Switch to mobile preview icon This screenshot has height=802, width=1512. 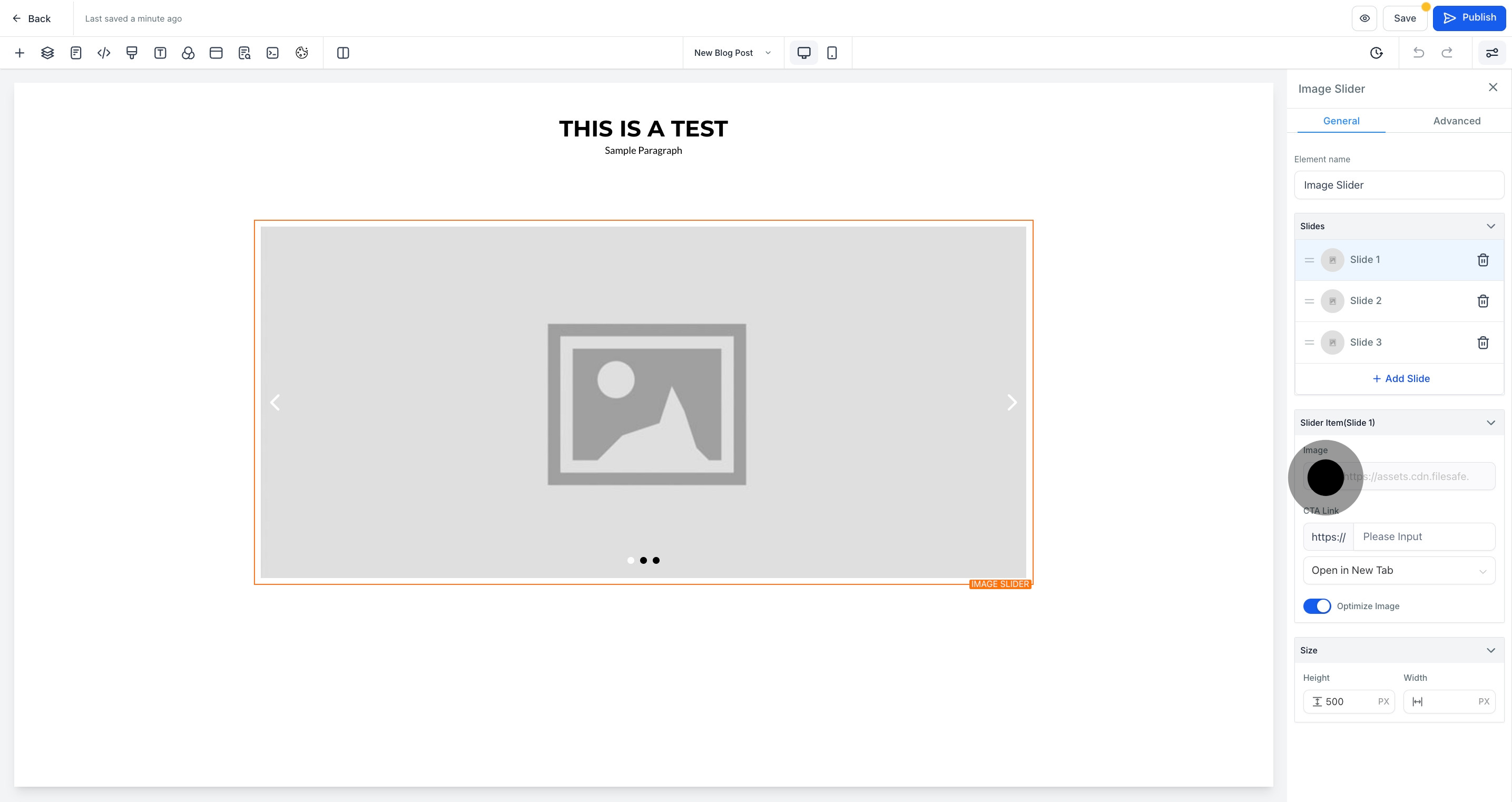pos(832,52)
